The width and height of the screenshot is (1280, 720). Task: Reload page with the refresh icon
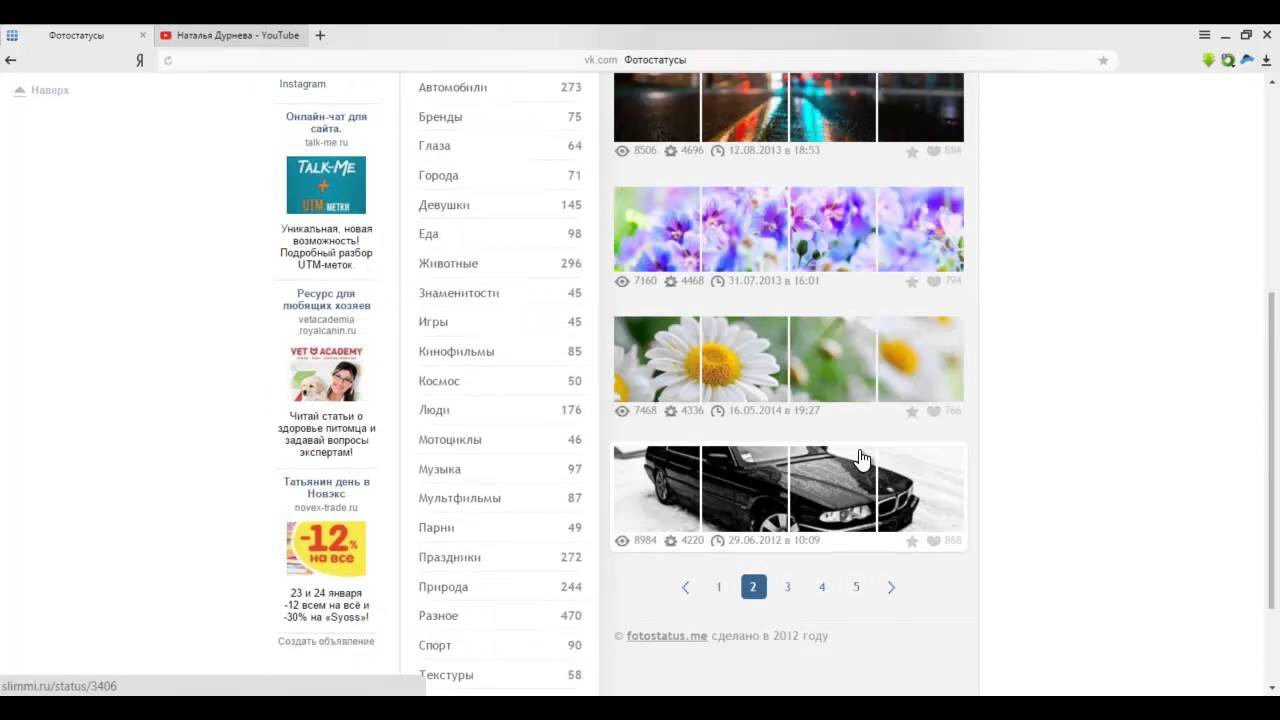click(x=168, y=60)
